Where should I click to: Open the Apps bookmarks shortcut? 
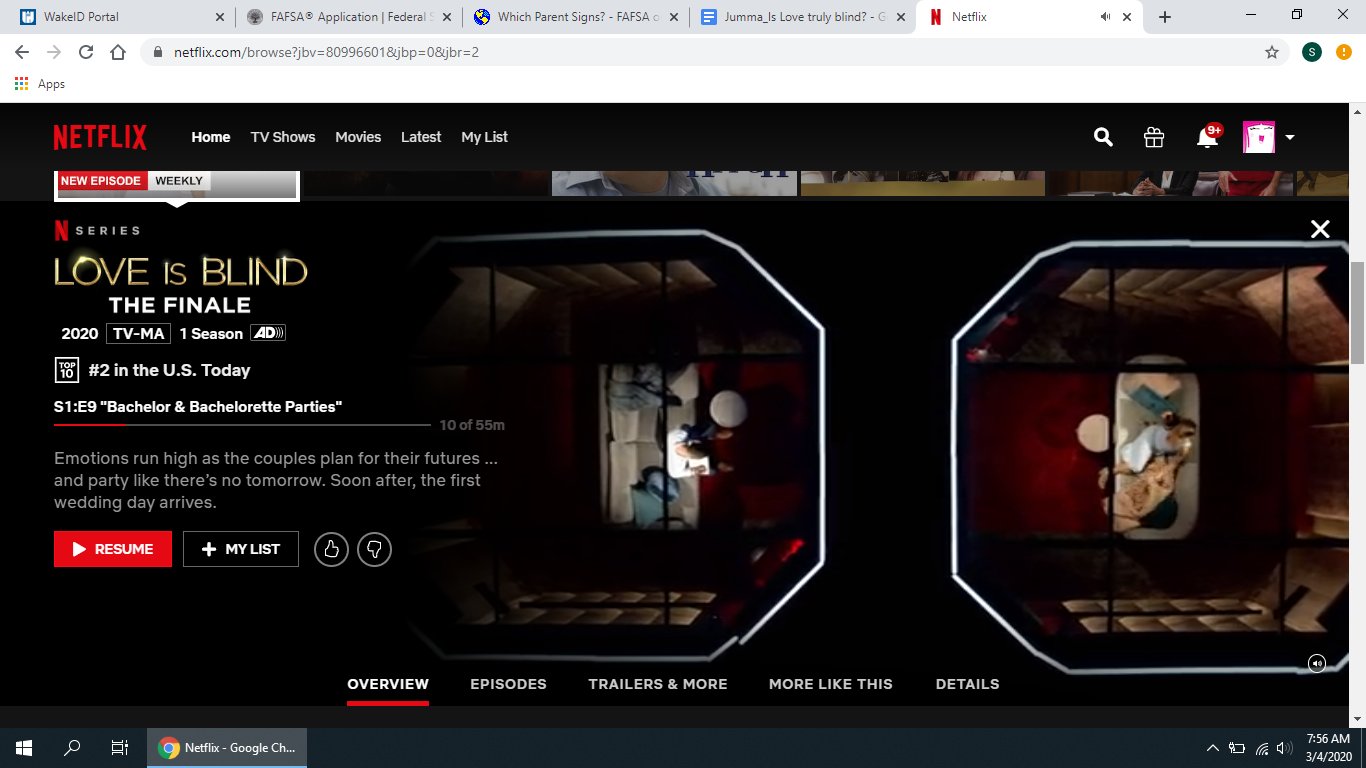point(40,84)
